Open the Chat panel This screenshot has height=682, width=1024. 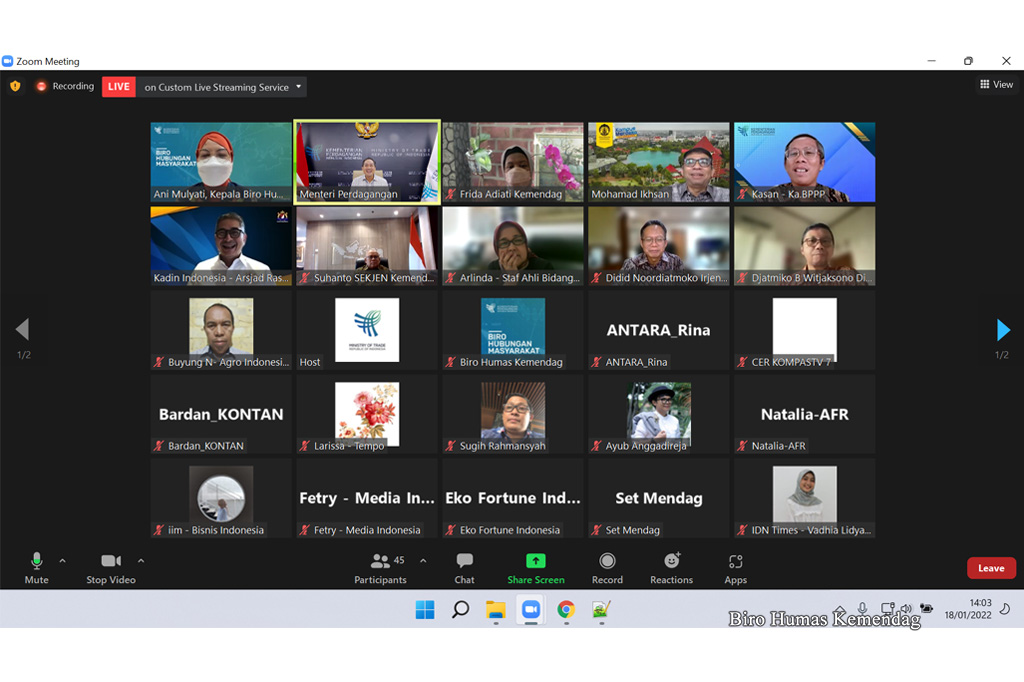pyautogui.click(x=464, y=567)
